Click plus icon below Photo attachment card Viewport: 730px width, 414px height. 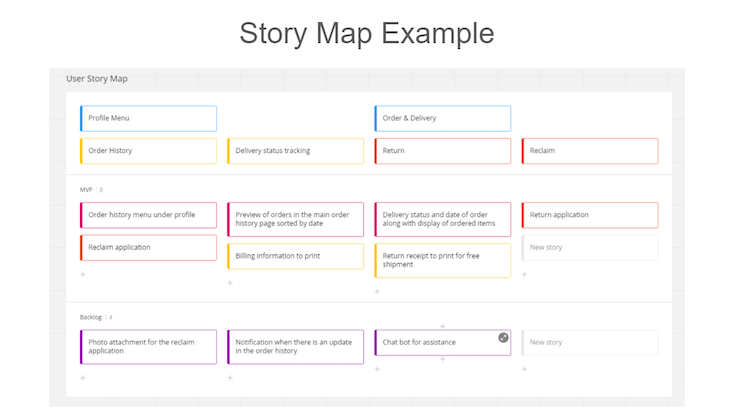click(x=83, y=378)
